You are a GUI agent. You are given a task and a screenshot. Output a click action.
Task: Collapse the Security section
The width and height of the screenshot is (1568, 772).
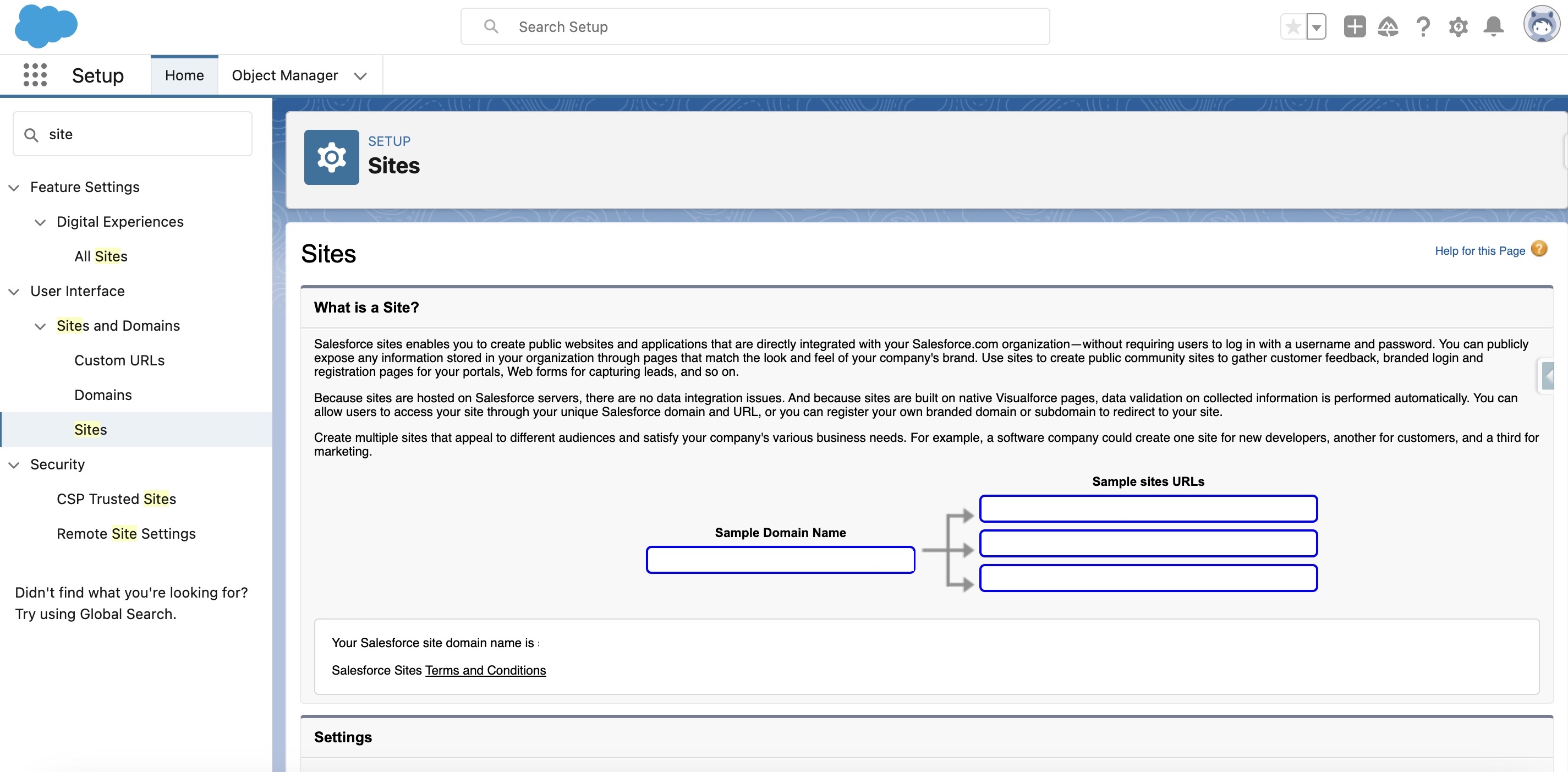pos(14,465)
